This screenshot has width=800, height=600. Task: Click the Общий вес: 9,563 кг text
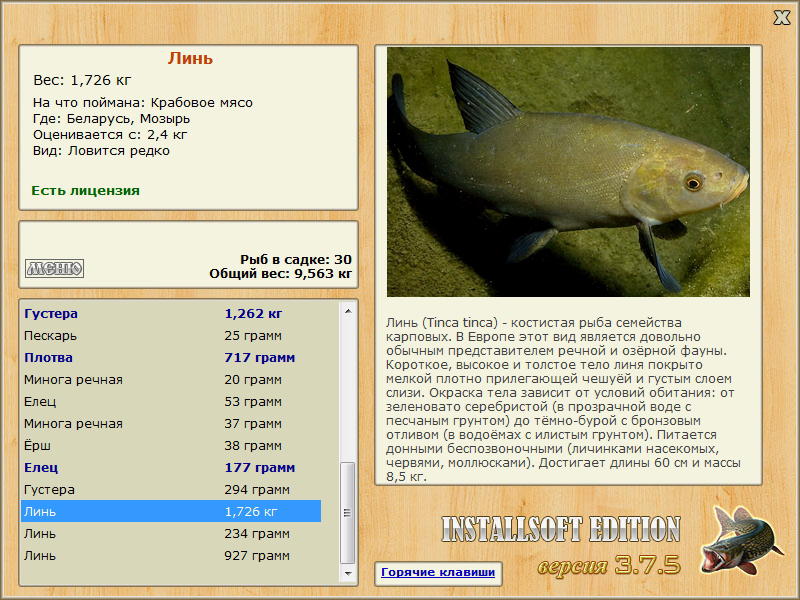(x=281, y=273)
